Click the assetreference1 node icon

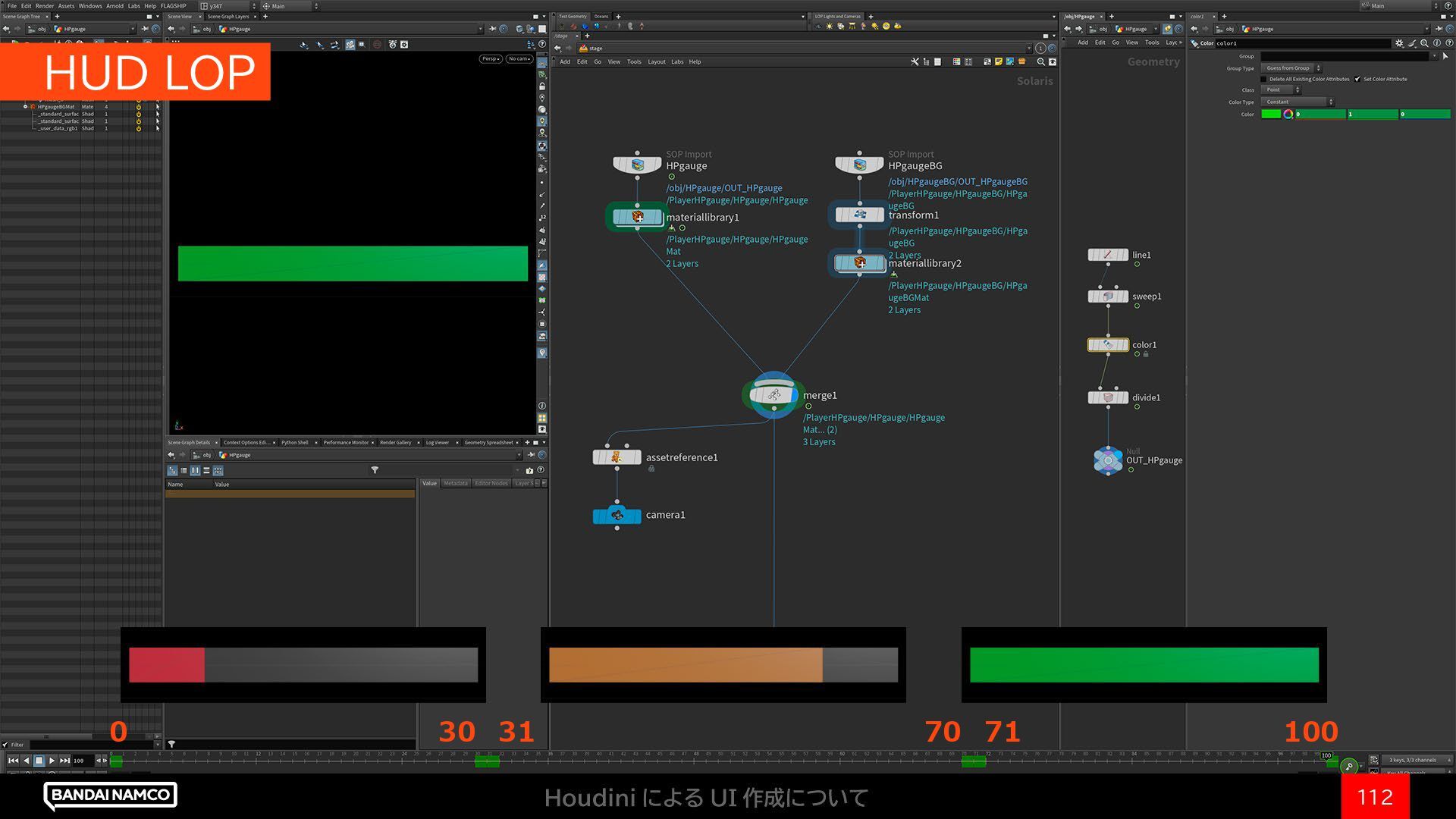coord(617,457)
